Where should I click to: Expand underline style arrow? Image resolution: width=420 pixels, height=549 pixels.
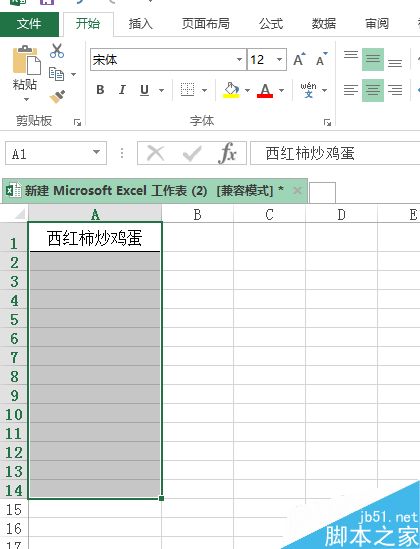tap(161, 90)
